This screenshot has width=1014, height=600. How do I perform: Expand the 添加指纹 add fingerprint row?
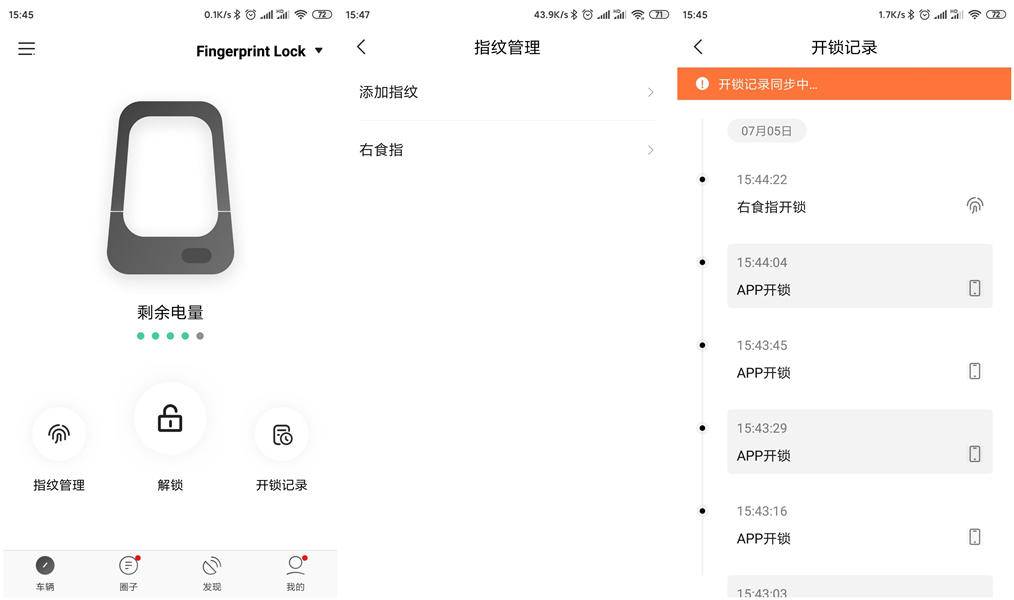coord(650,92)
